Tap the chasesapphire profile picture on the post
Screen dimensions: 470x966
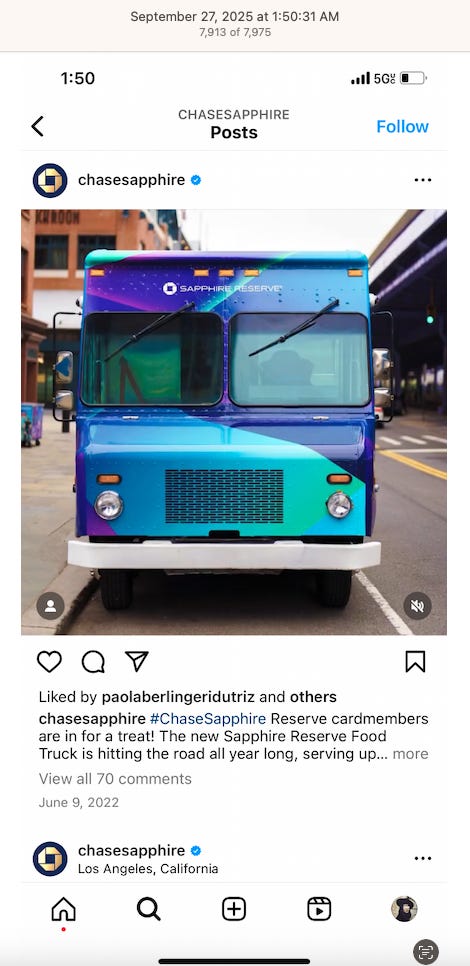tap(50, 181)
